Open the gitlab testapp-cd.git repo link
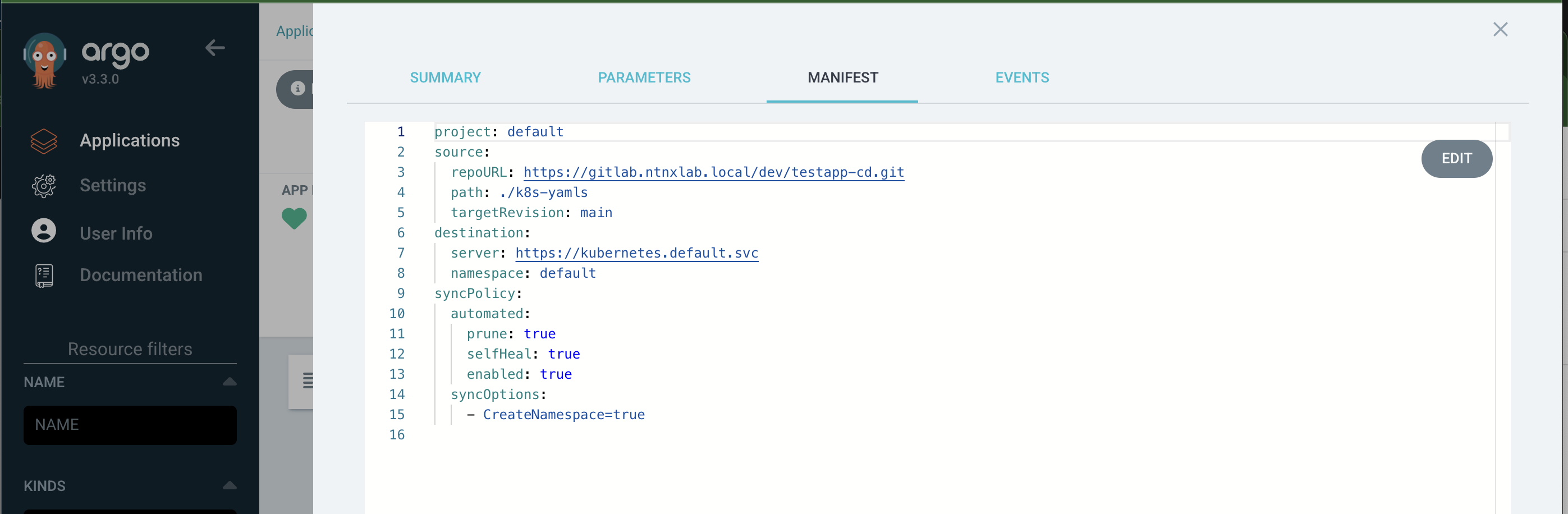1568x514 pixels. coord(713,173)
